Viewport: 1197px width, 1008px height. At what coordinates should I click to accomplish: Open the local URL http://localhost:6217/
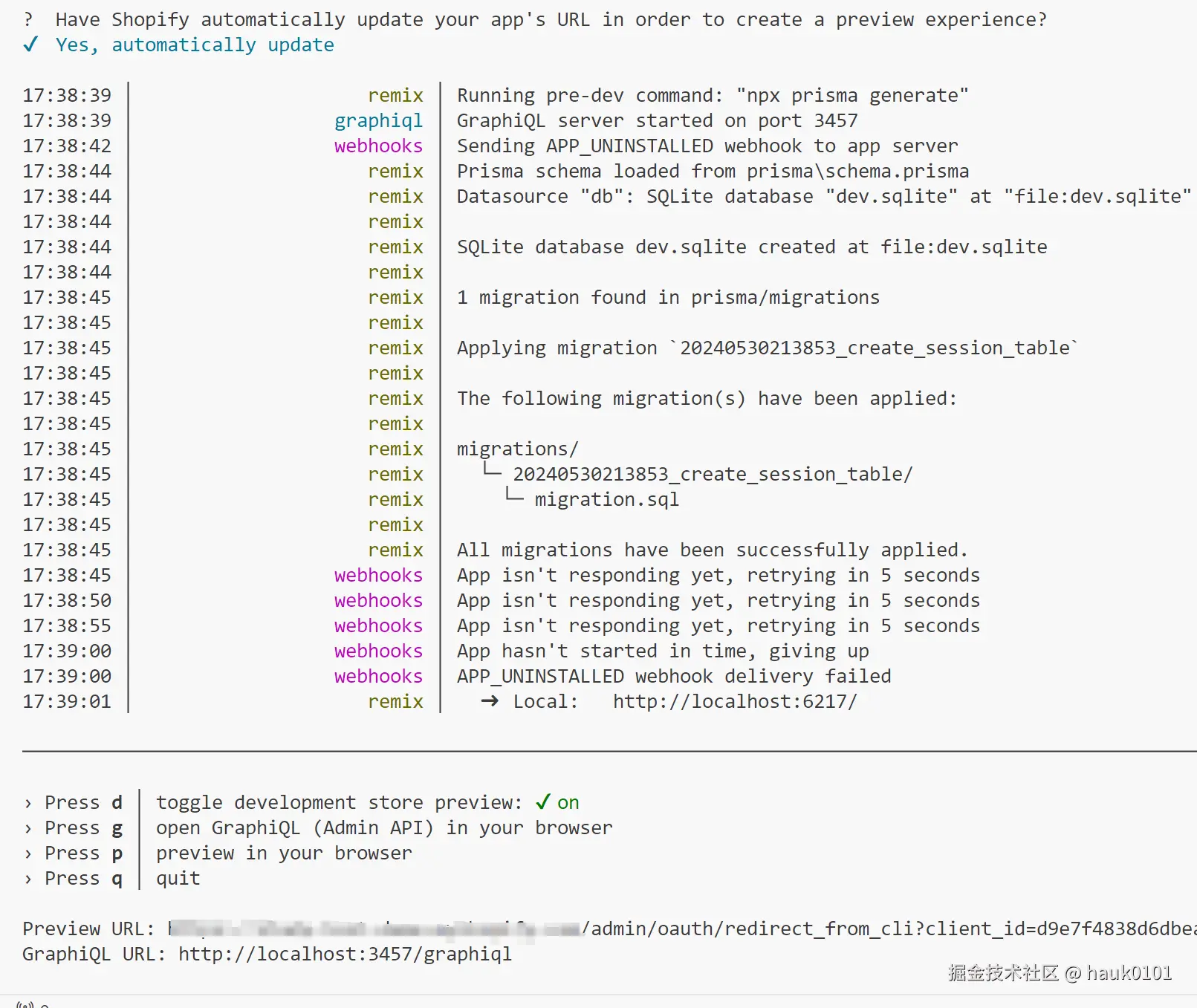tap(735, 701)
